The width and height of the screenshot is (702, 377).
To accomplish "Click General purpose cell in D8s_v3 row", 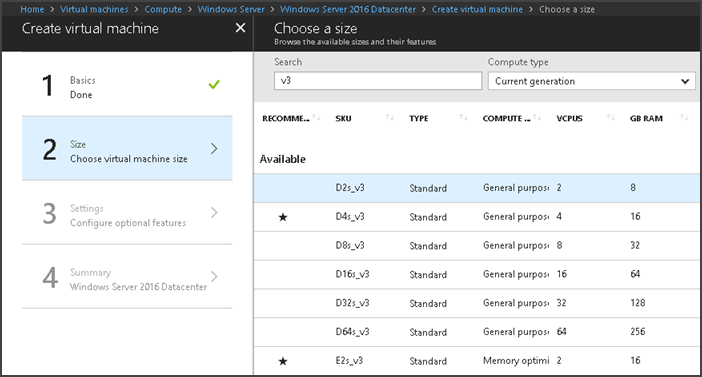I will [x=516, y=246].
